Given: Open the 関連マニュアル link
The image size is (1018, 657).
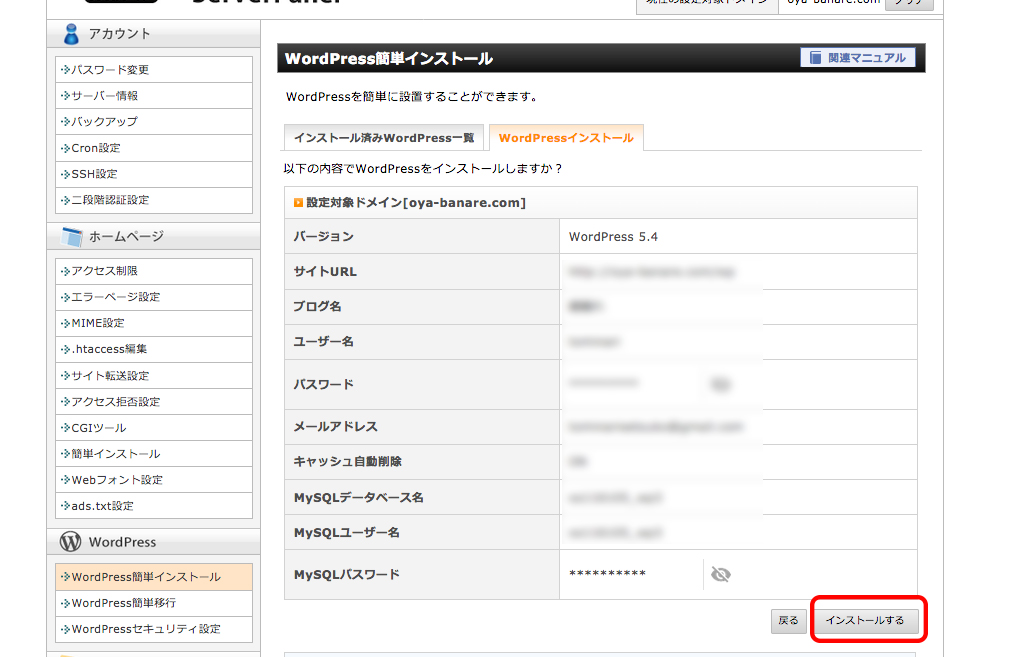Looking at the screenshot, I should coord(858,58).
